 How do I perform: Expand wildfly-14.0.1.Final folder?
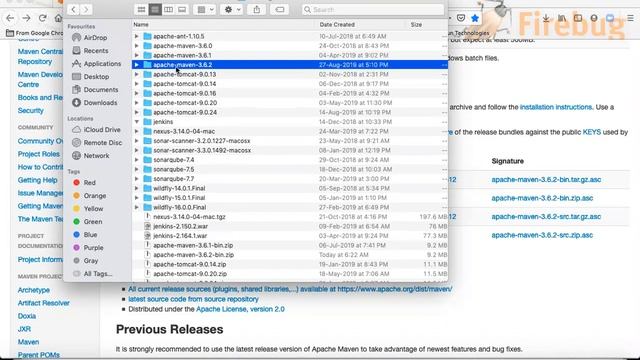click(137, 188)
